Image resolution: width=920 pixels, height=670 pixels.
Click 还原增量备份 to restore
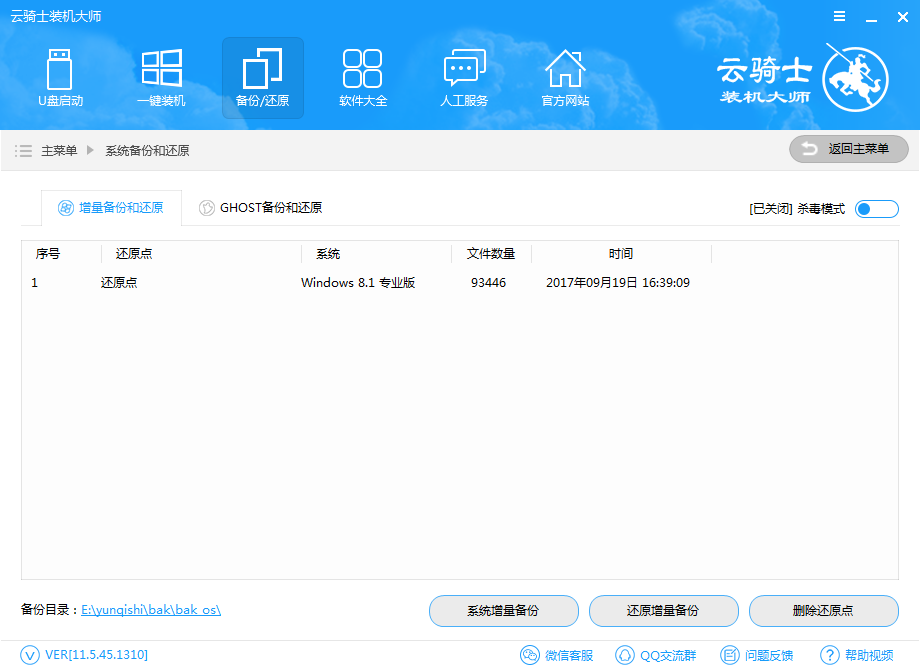tap(664, 611)
